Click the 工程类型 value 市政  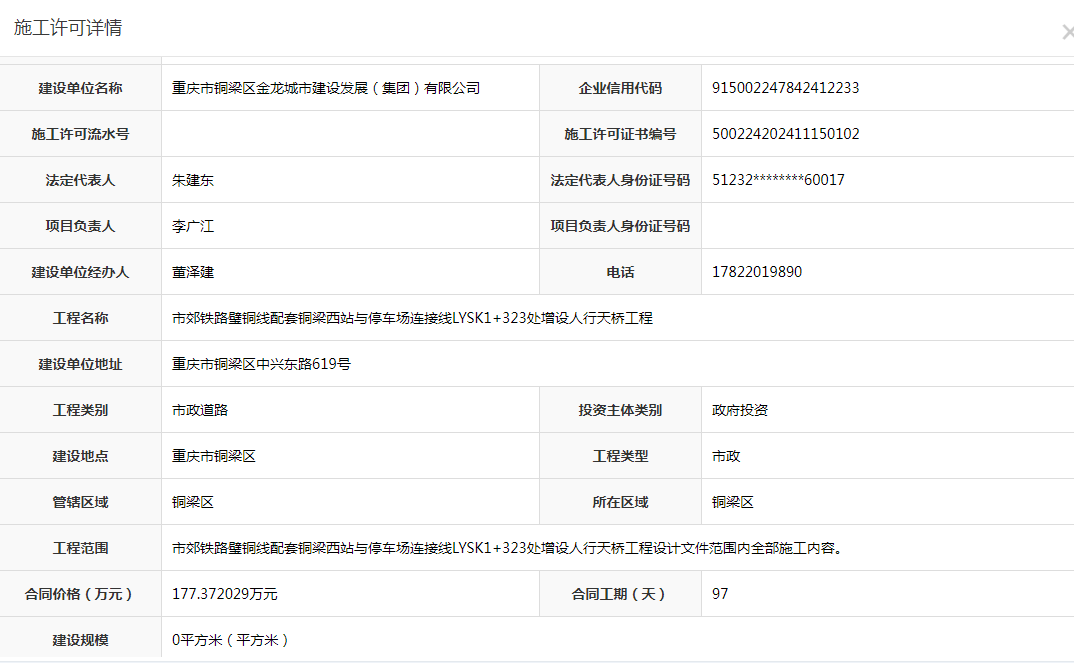(x=726, y=456)
